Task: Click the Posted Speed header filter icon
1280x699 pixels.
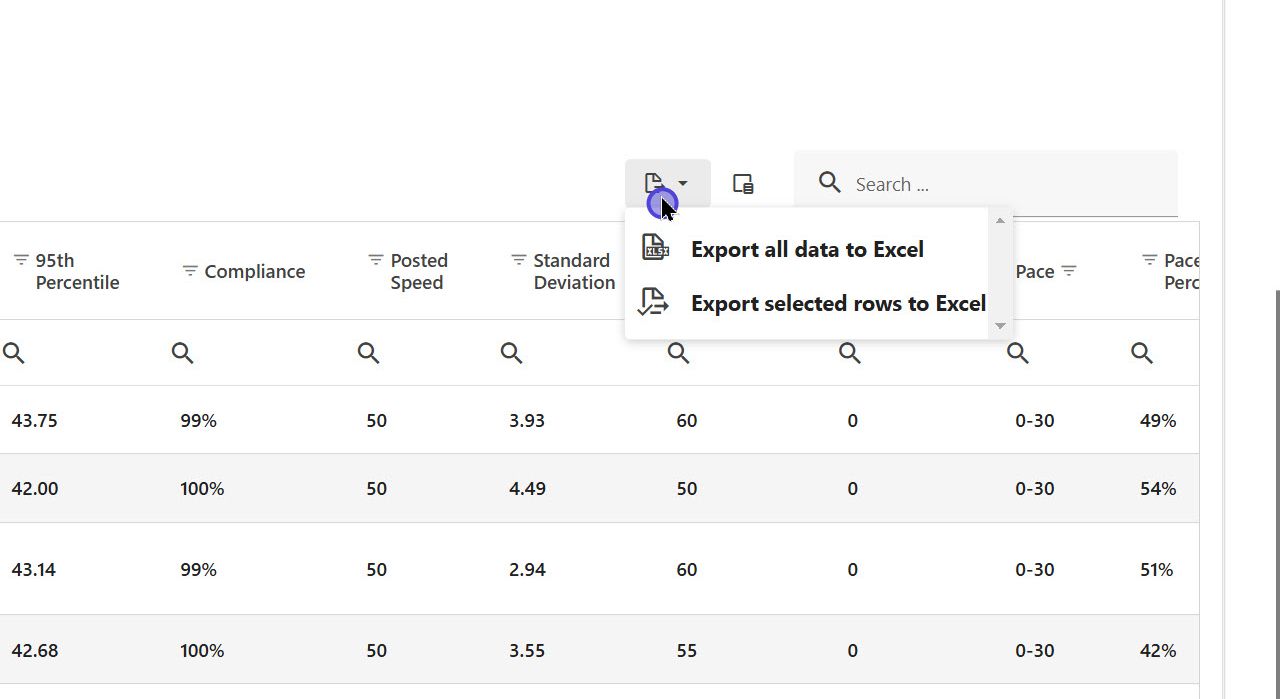Action: tap(376, 260)
